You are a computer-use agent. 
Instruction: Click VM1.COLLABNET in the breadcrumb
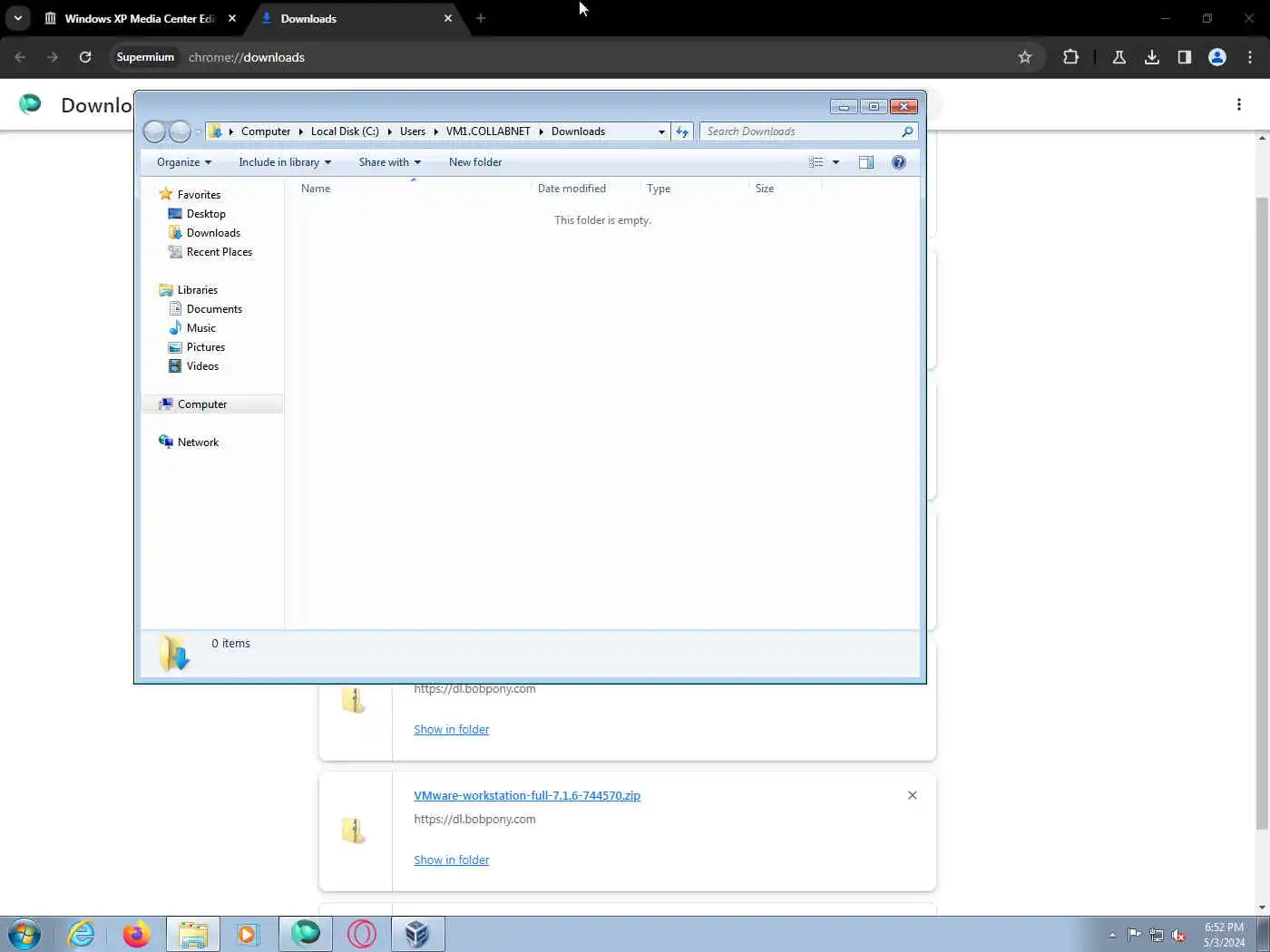[488, 131]
